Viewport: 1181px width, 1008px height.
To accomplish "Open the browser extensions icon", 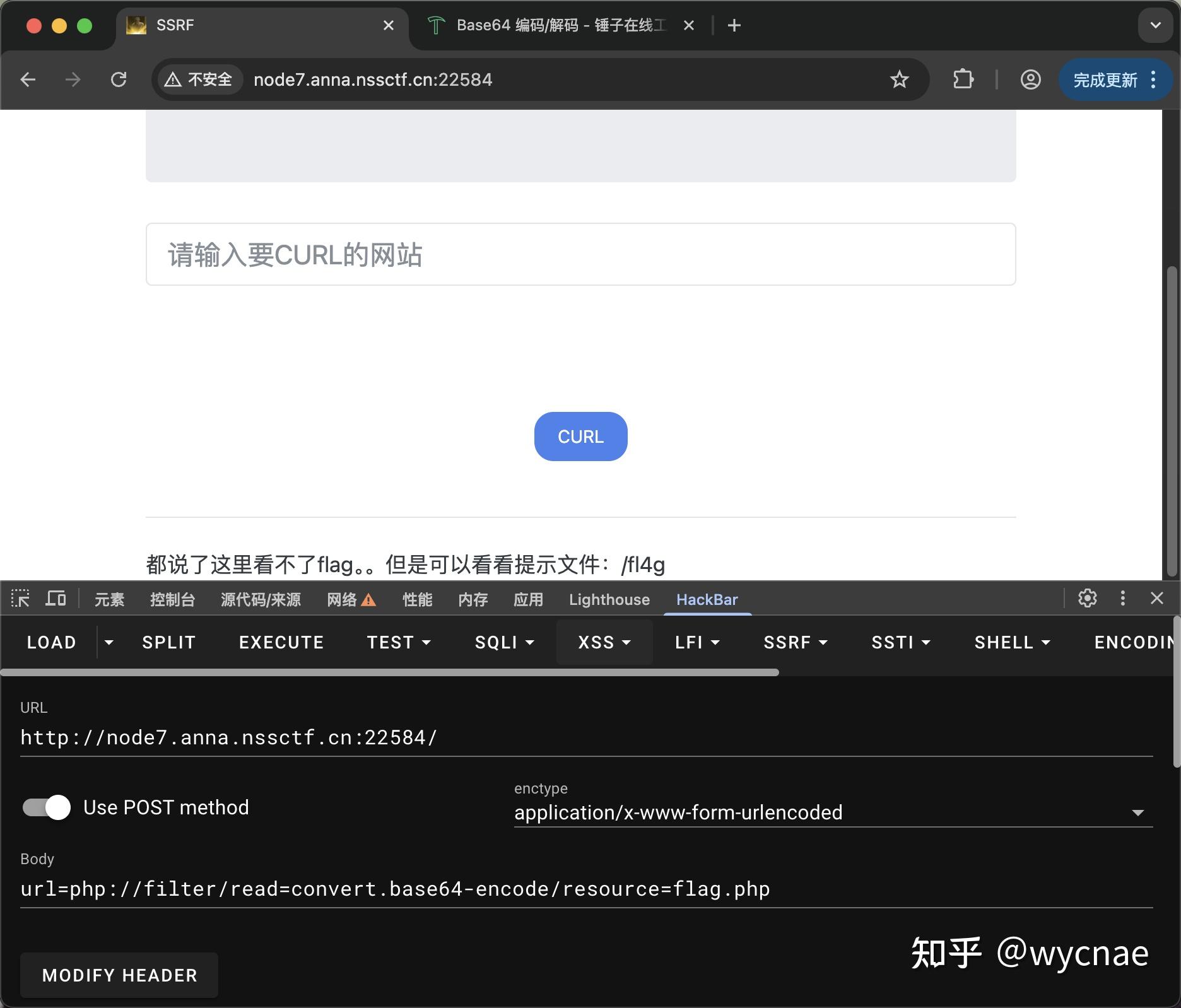I will click(x=963, y=79).
